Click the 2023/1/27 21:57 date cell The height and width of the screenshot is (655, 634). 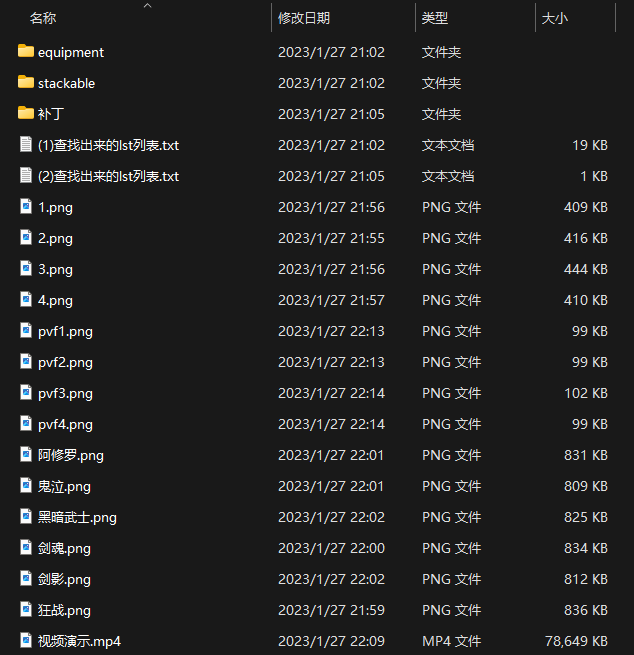(x=331, y=300)
